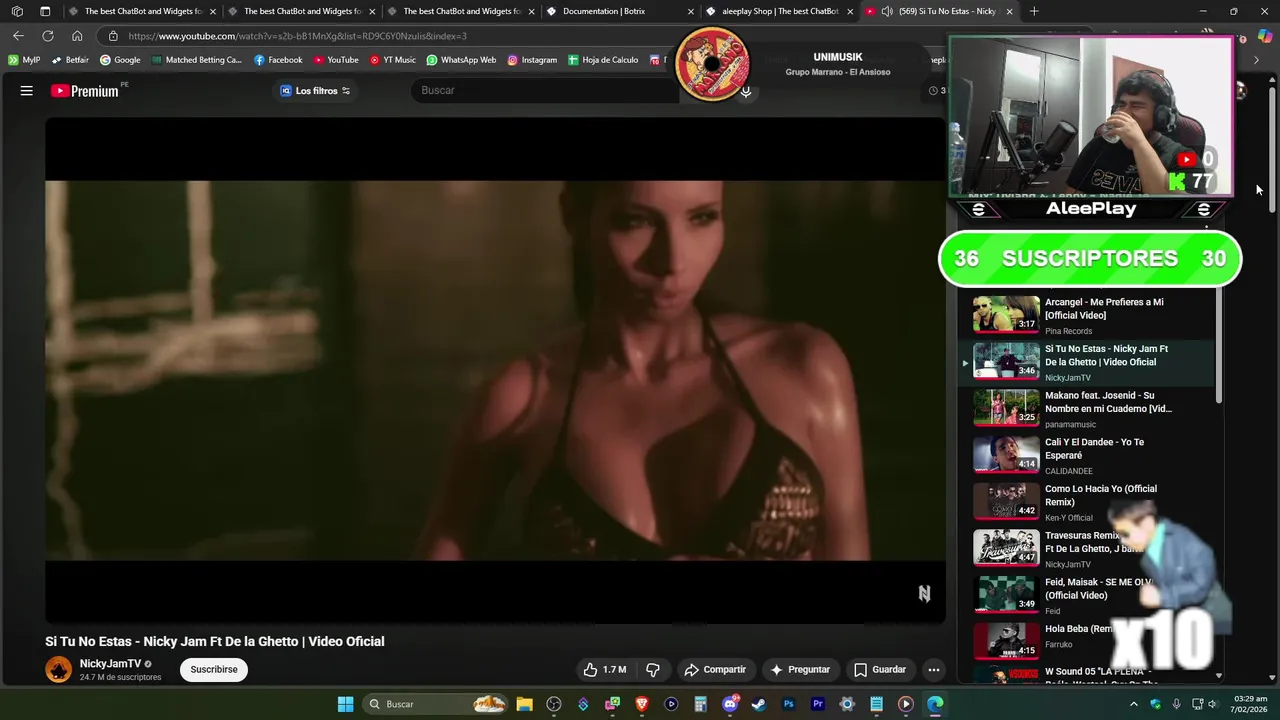Screen dimensions: 1280x720
Task: Start voice search with the microphone icon
Action: [x=746, y=91]
